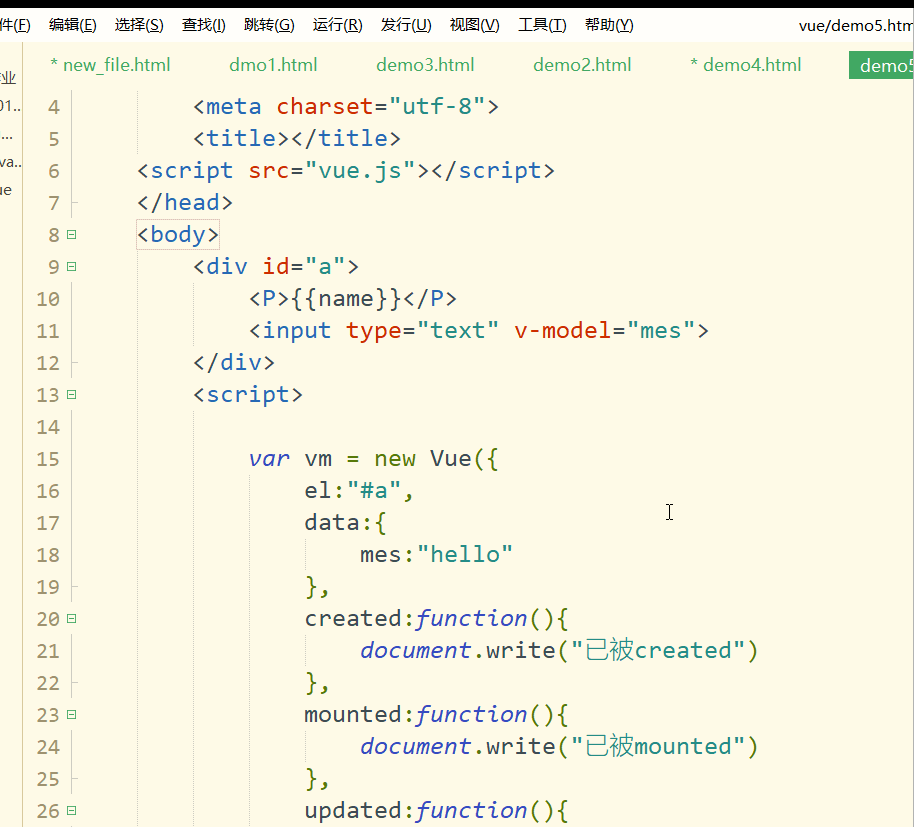Click line number 17 in the gutter

[x=48, y=523]
